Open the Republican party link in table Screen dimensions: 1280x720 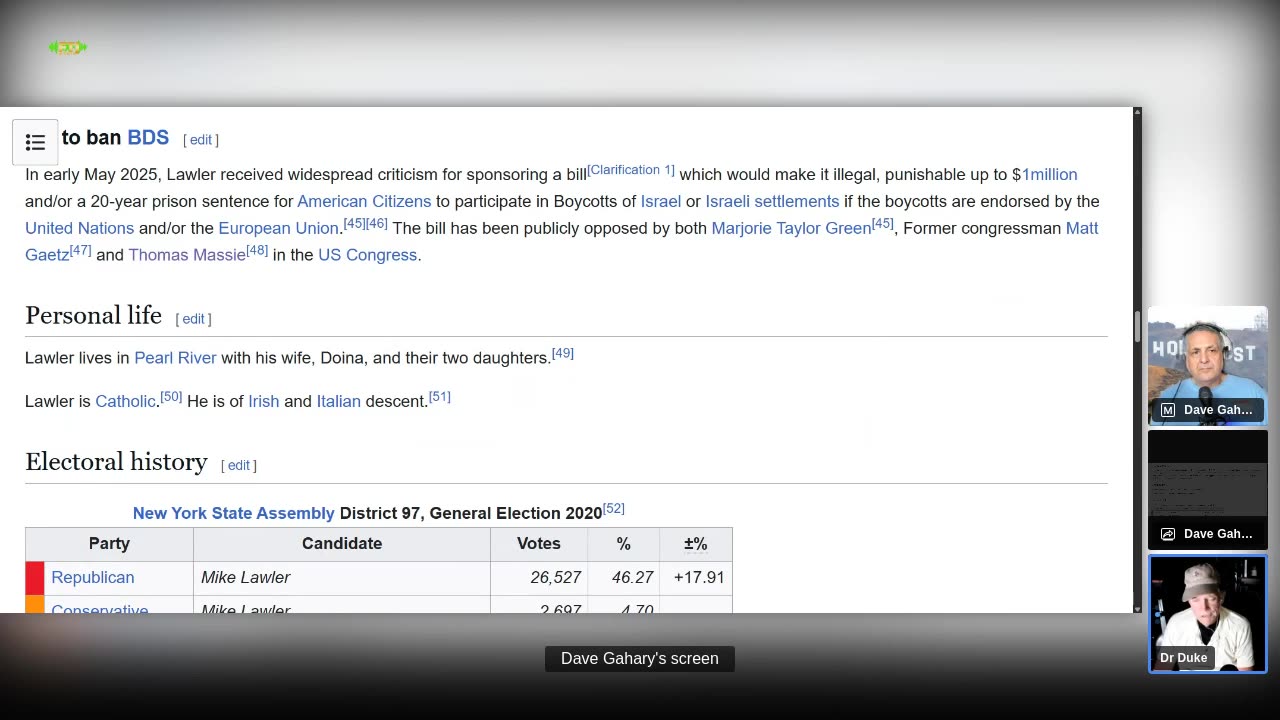click(92, 577)
